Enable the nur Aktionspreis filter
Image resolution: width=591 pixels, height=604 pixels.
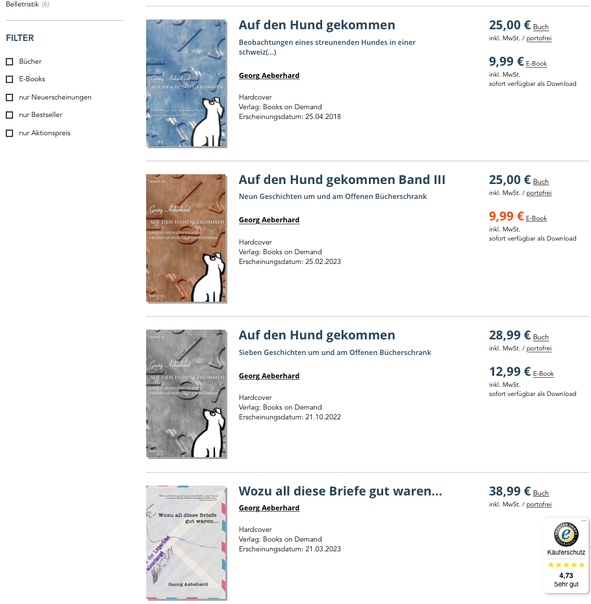click(10, 133)
